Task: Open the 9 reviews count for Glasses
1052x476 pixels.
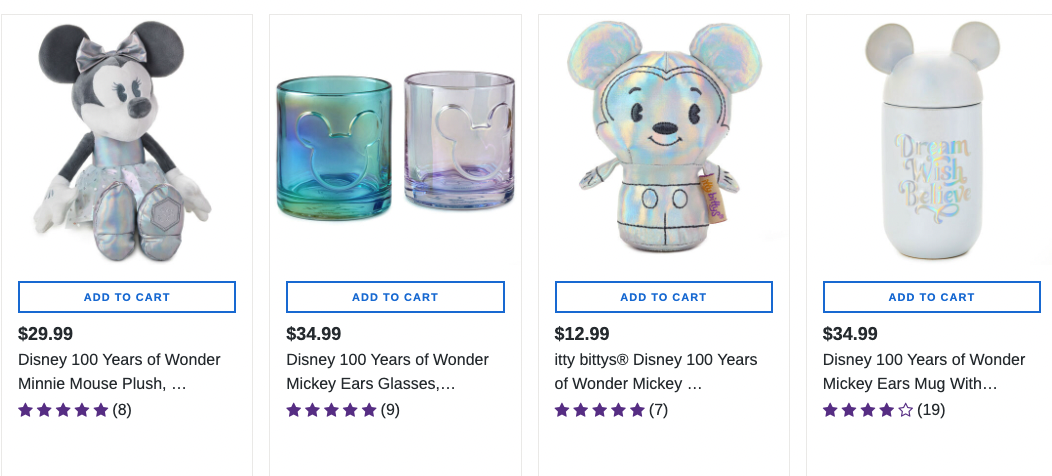Action: 390,410
